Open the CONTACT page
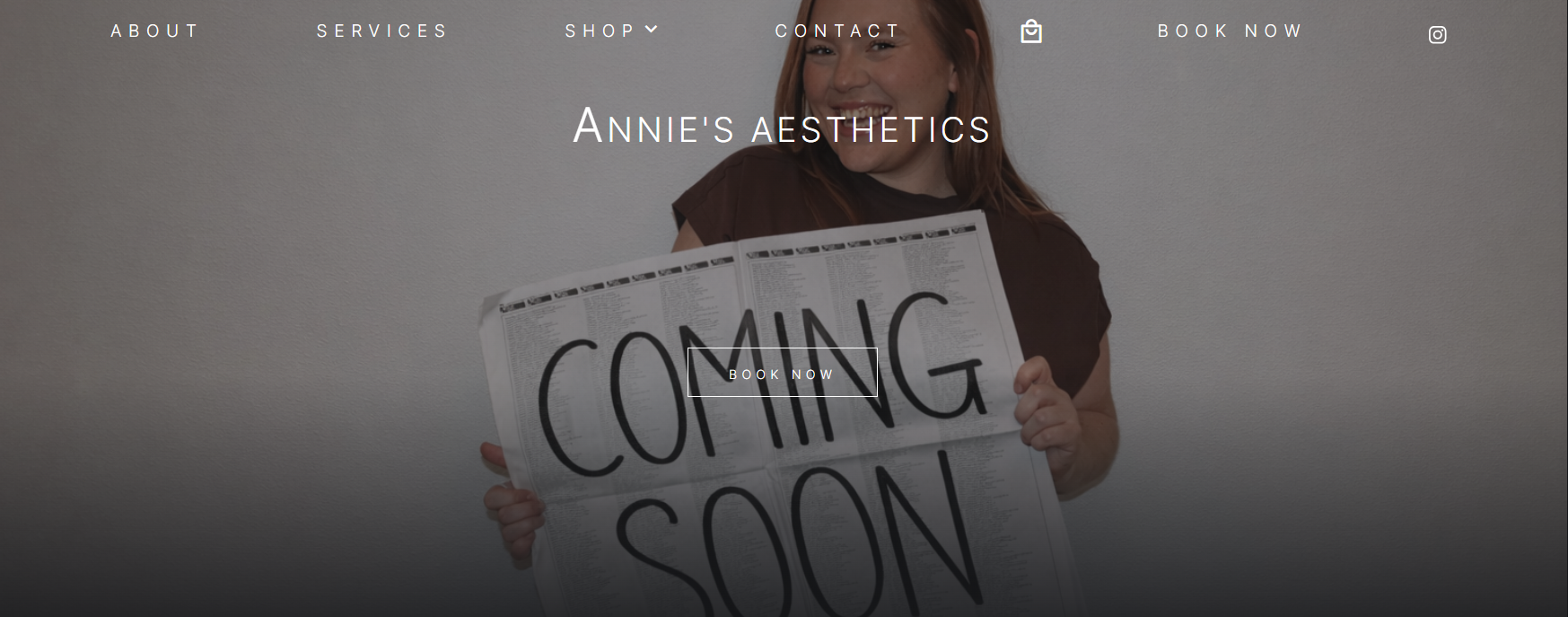 tap(837, 31)
